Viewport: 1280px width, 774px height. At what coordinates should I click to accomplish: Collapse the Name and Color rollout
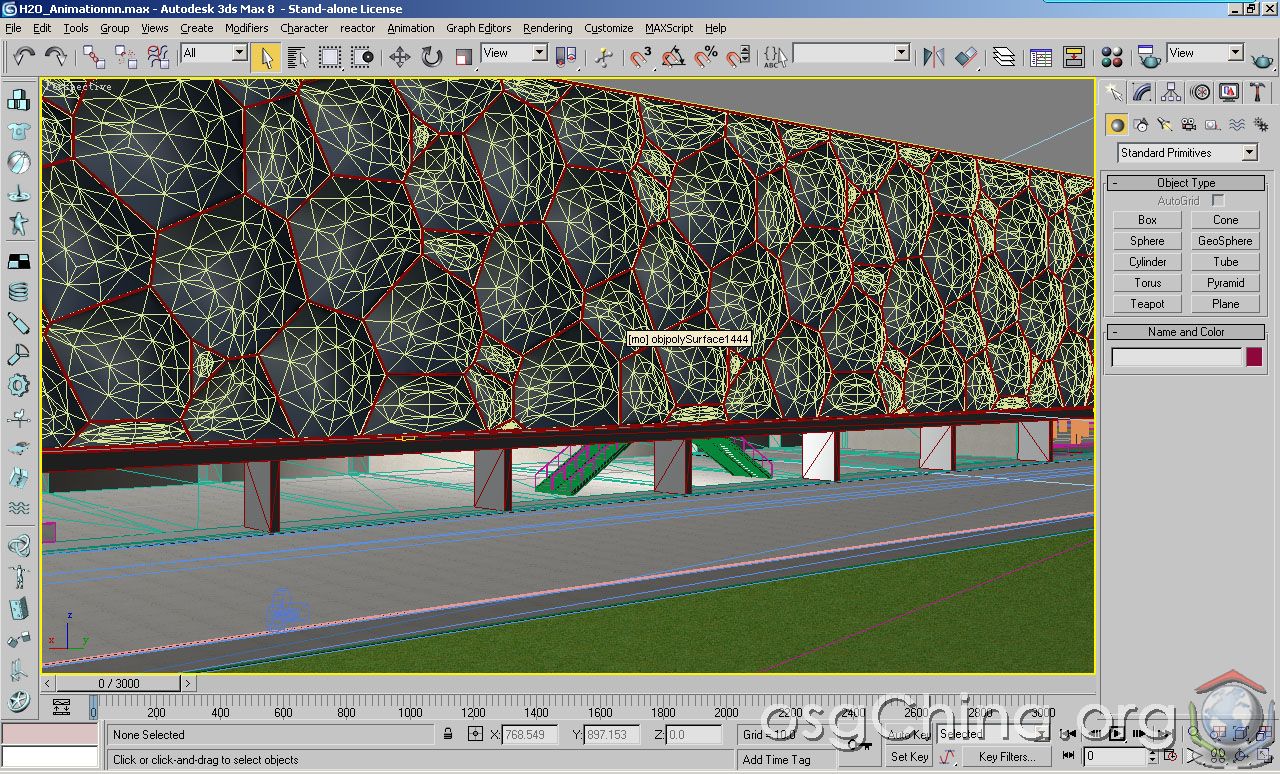tap(1186, 332)
